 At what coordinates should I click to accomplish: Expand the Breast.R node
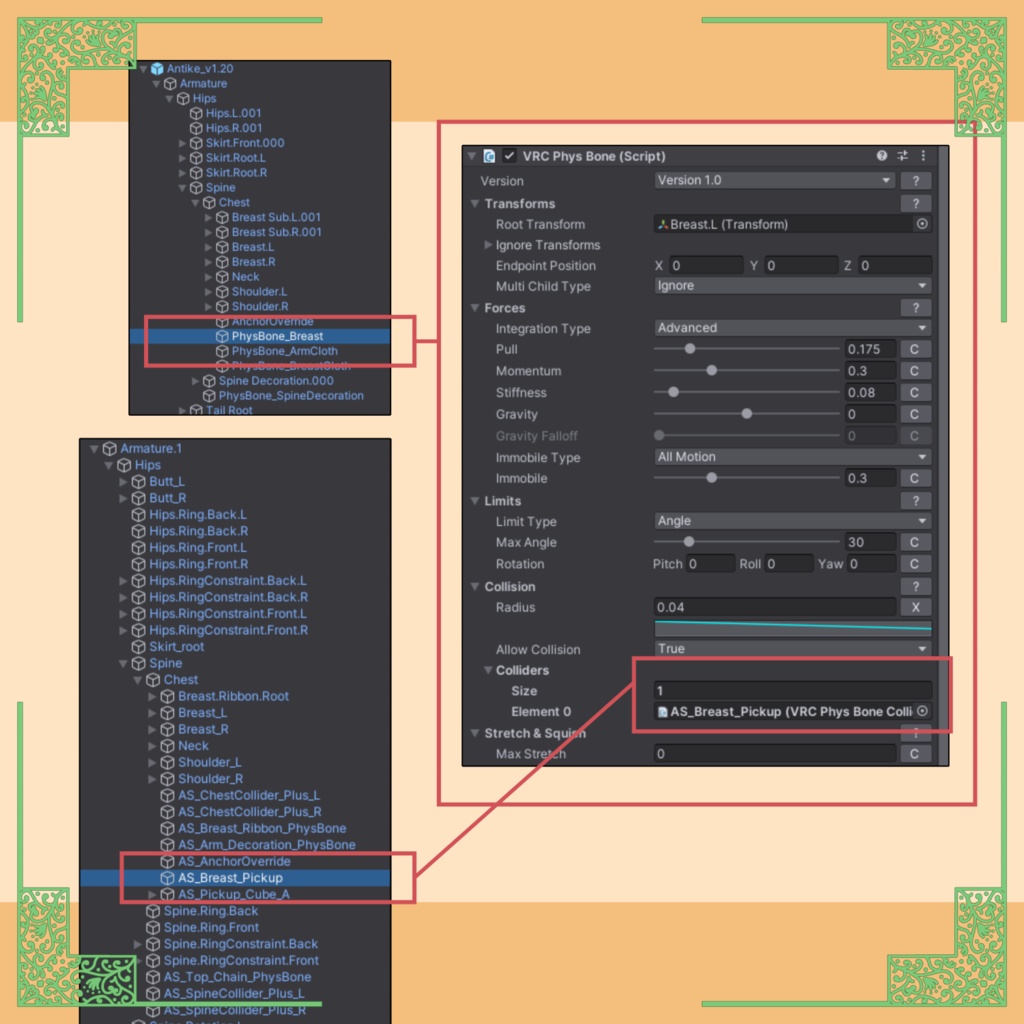[x=208, y=262]
